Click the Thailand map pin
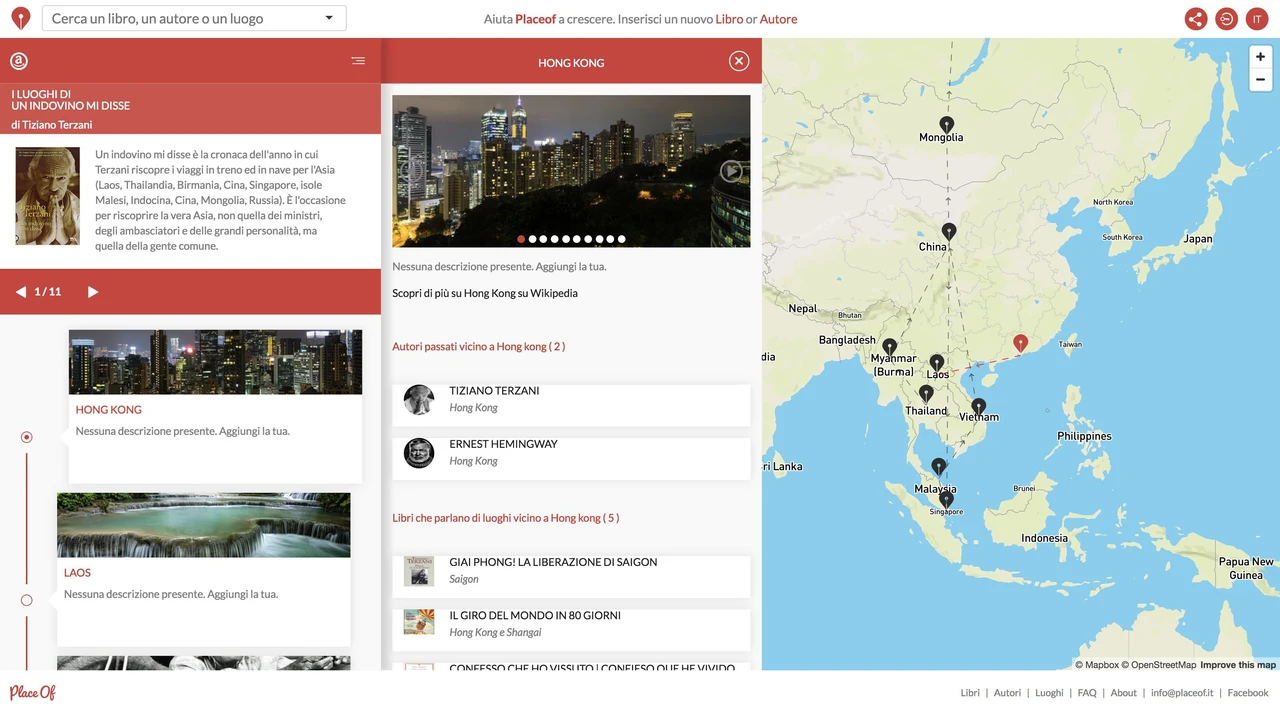The width and height of the screenshot is (1280, 722). (x=926, y=394)
